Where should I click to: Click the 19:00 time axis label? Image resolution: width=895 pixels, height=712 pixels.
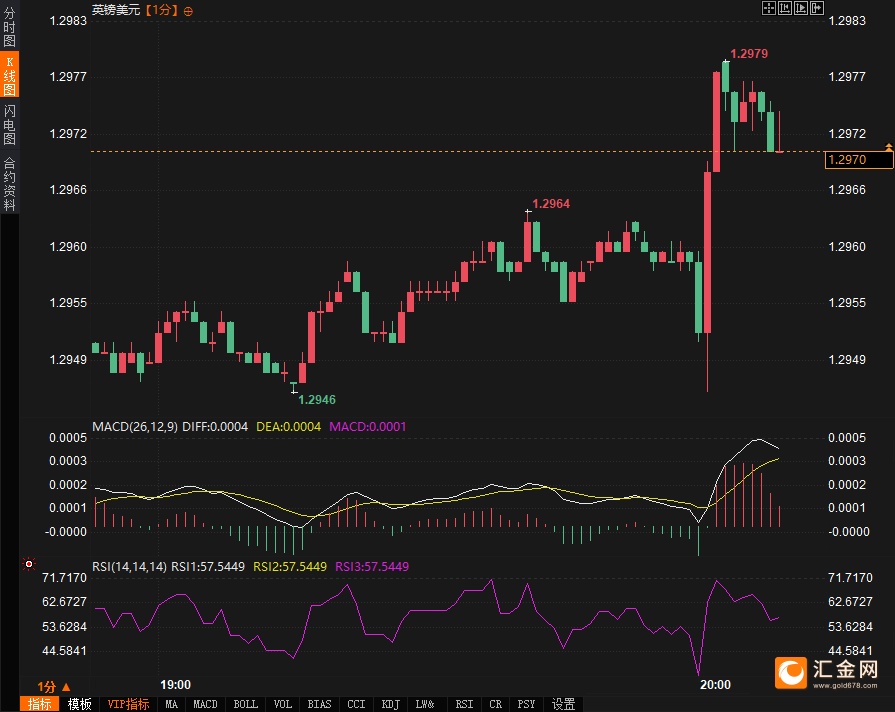coord(175,685)
